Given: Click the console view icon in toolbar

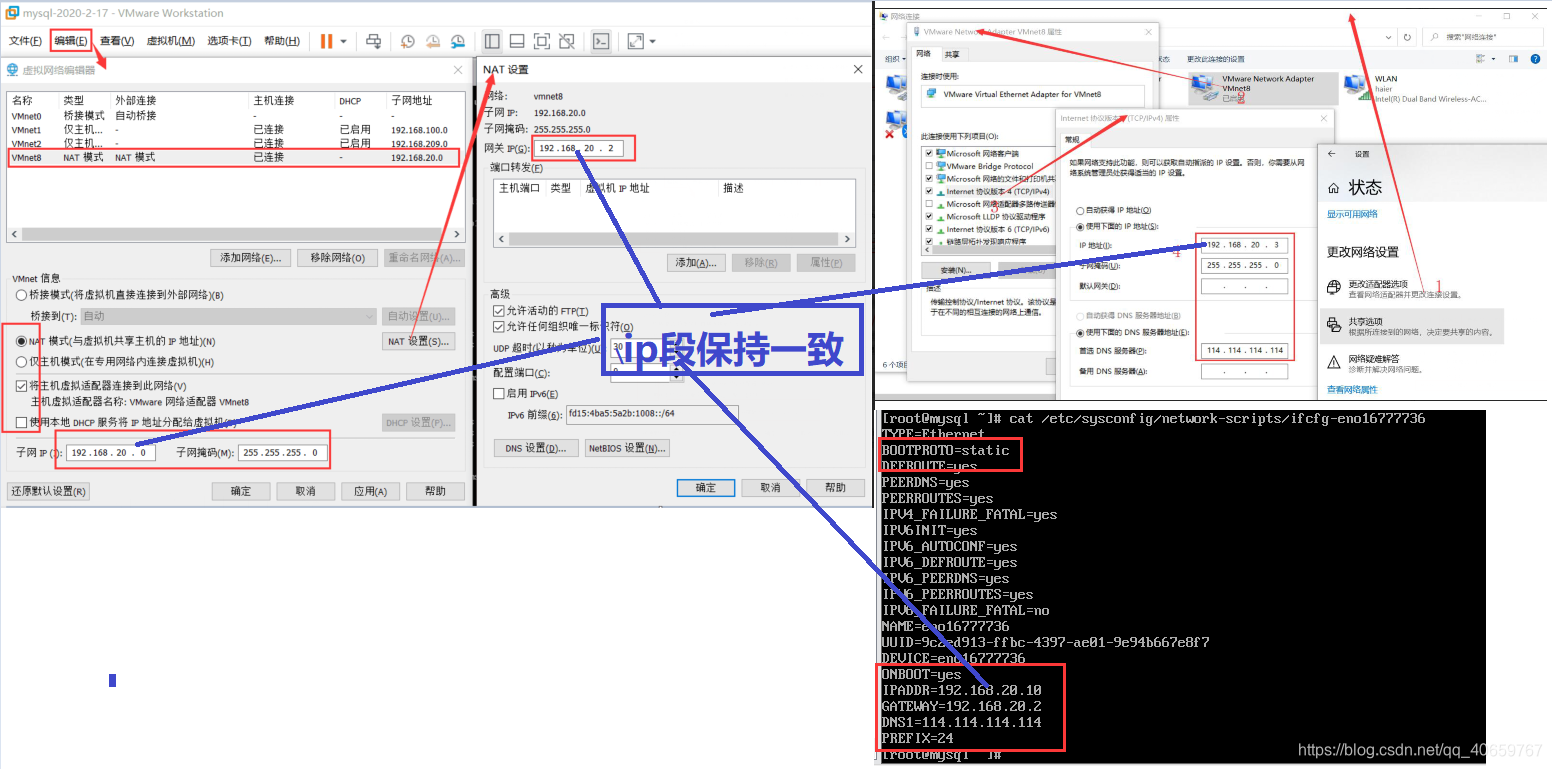Looking at the screenshot, I should pyautogui.click(x=601, y=41).
